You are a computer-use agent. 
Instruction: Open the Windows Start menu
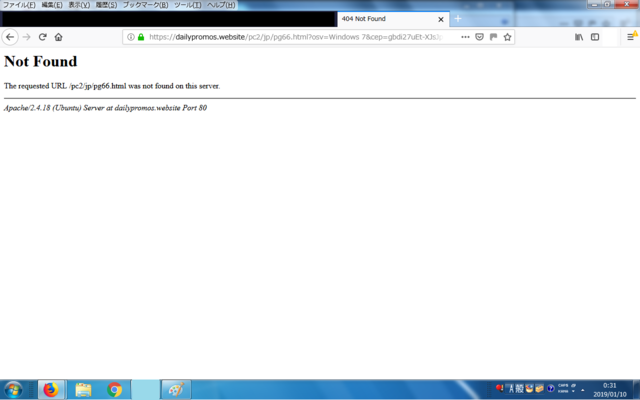13,390
